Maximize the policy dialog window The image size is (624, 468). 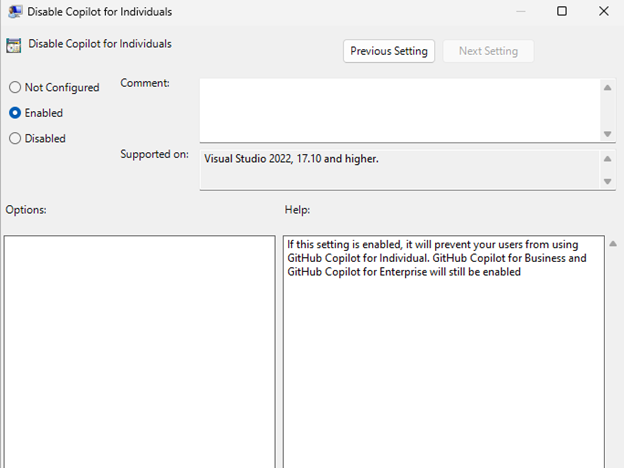tap(562, 11)
